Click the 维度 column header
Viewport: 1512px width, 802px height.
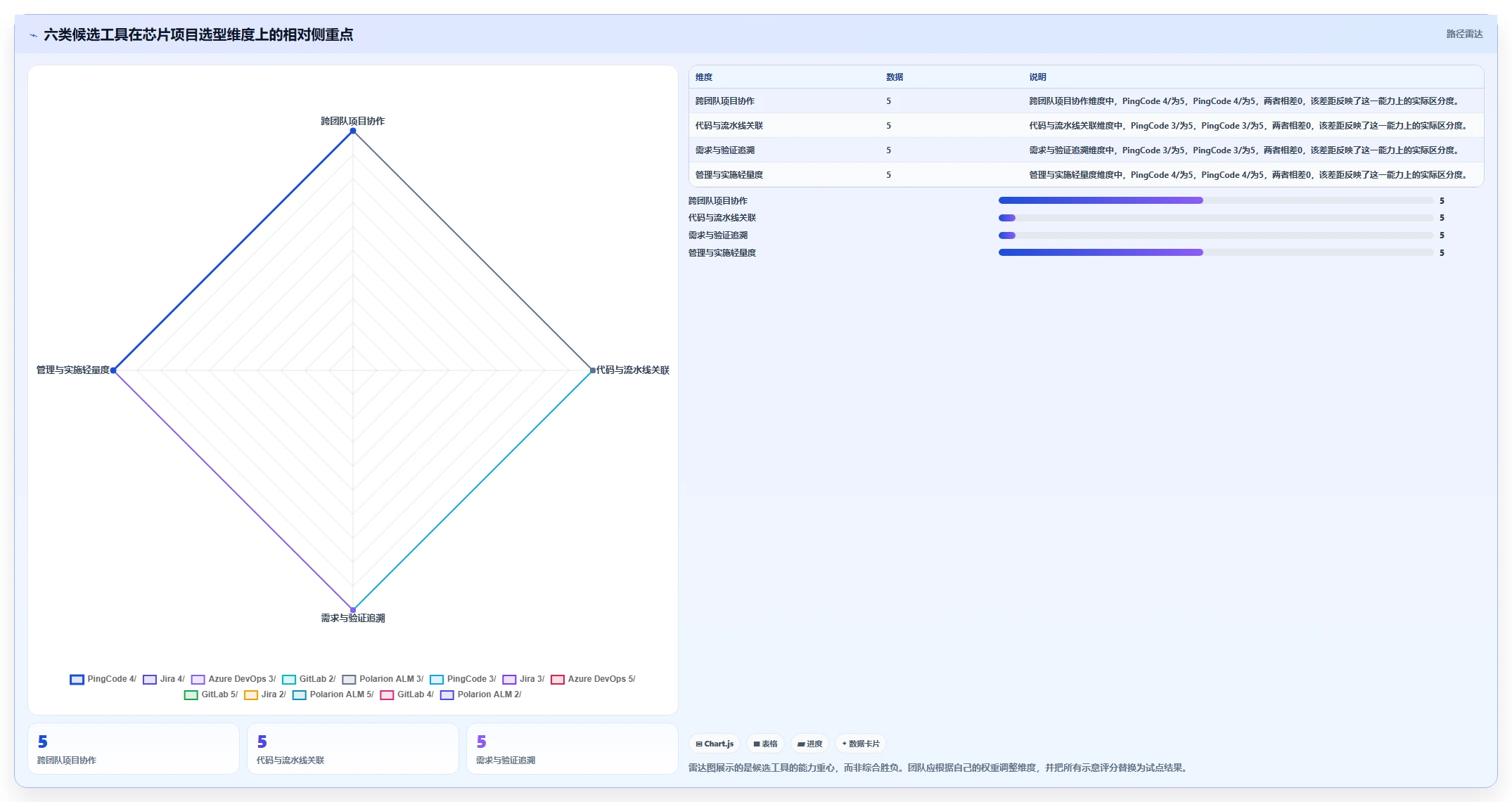tap(704, 77)
